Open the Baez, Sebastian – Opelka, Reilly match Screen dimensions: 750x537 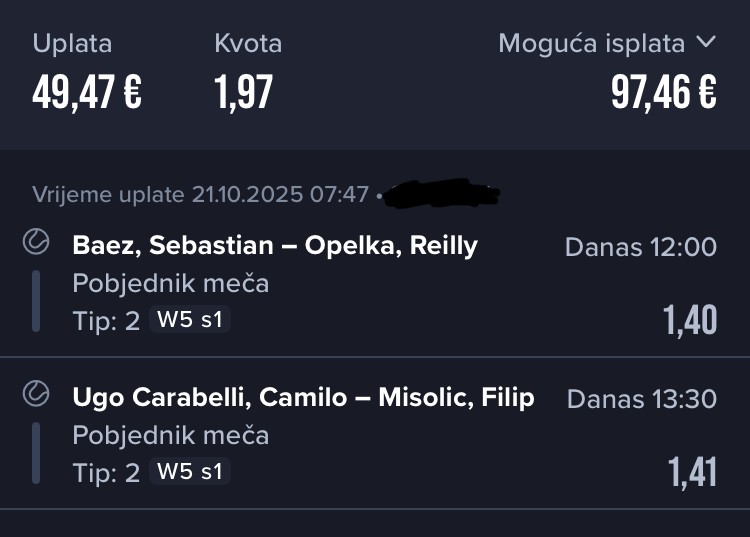[x=275, y=245]
